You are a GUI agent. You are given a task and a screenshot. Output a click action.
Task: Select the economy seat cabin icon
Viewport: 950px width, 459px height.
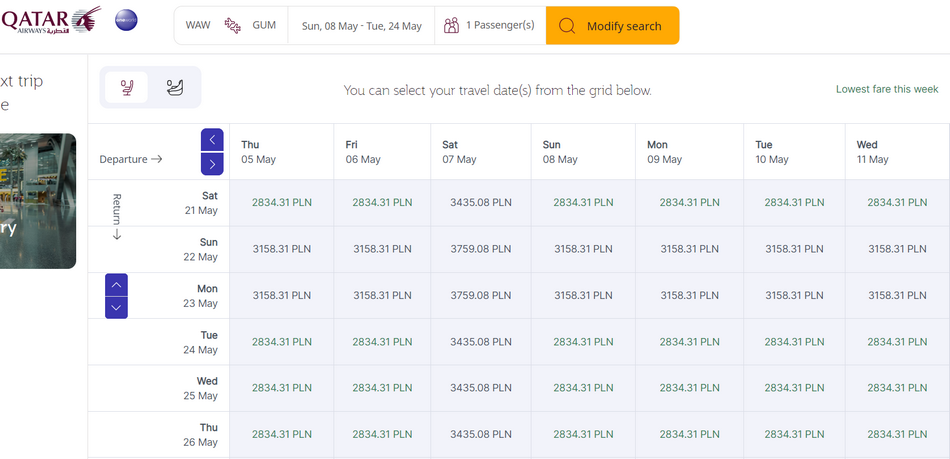[x=127, y=87]
